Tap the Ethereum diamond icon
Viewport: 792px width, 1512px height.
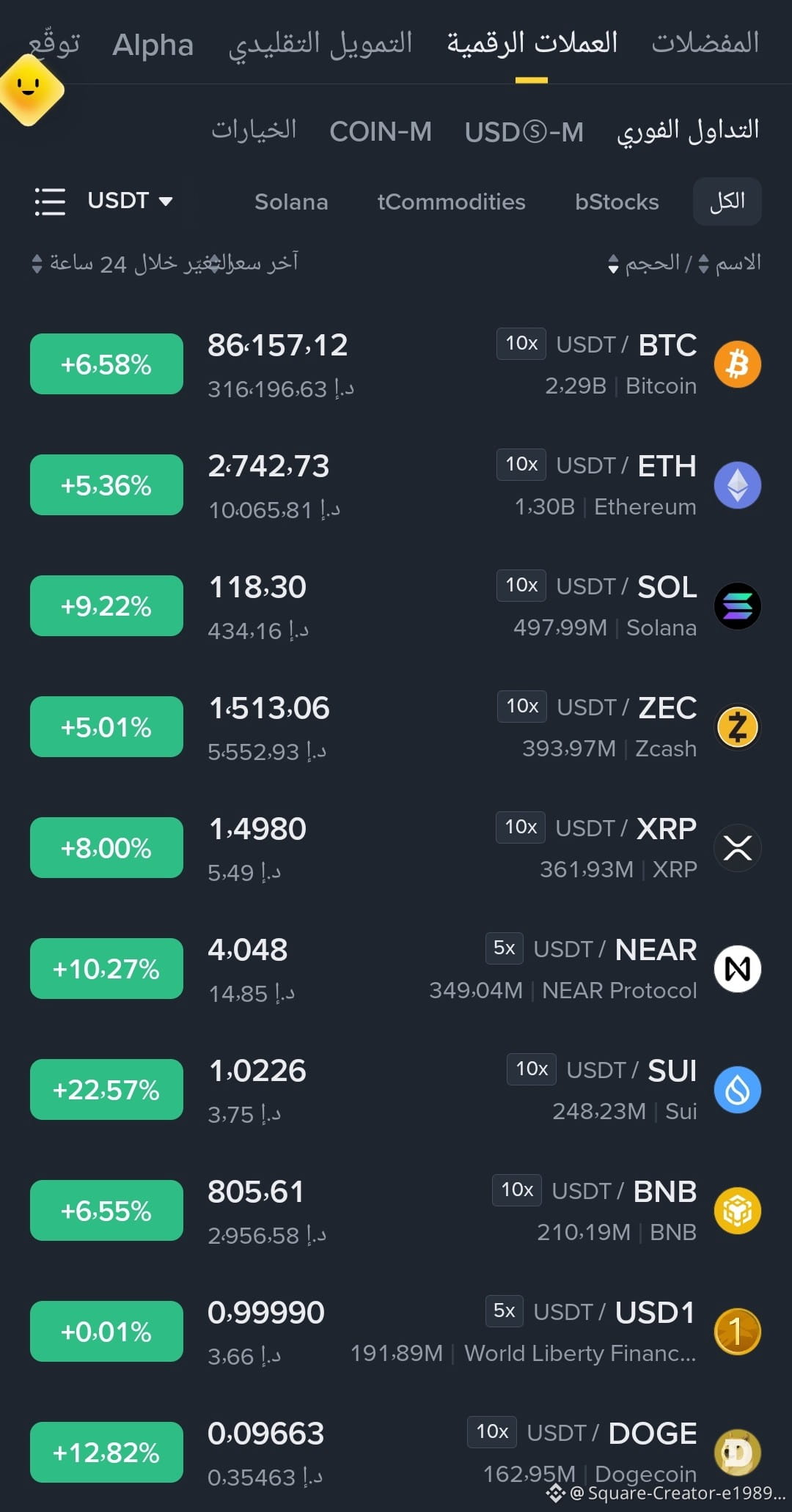tap(737, 485)
